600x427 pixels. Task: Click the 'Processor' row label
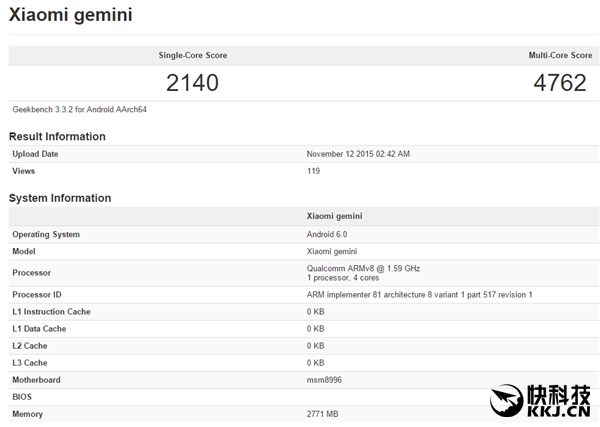(x=31, y=273)
